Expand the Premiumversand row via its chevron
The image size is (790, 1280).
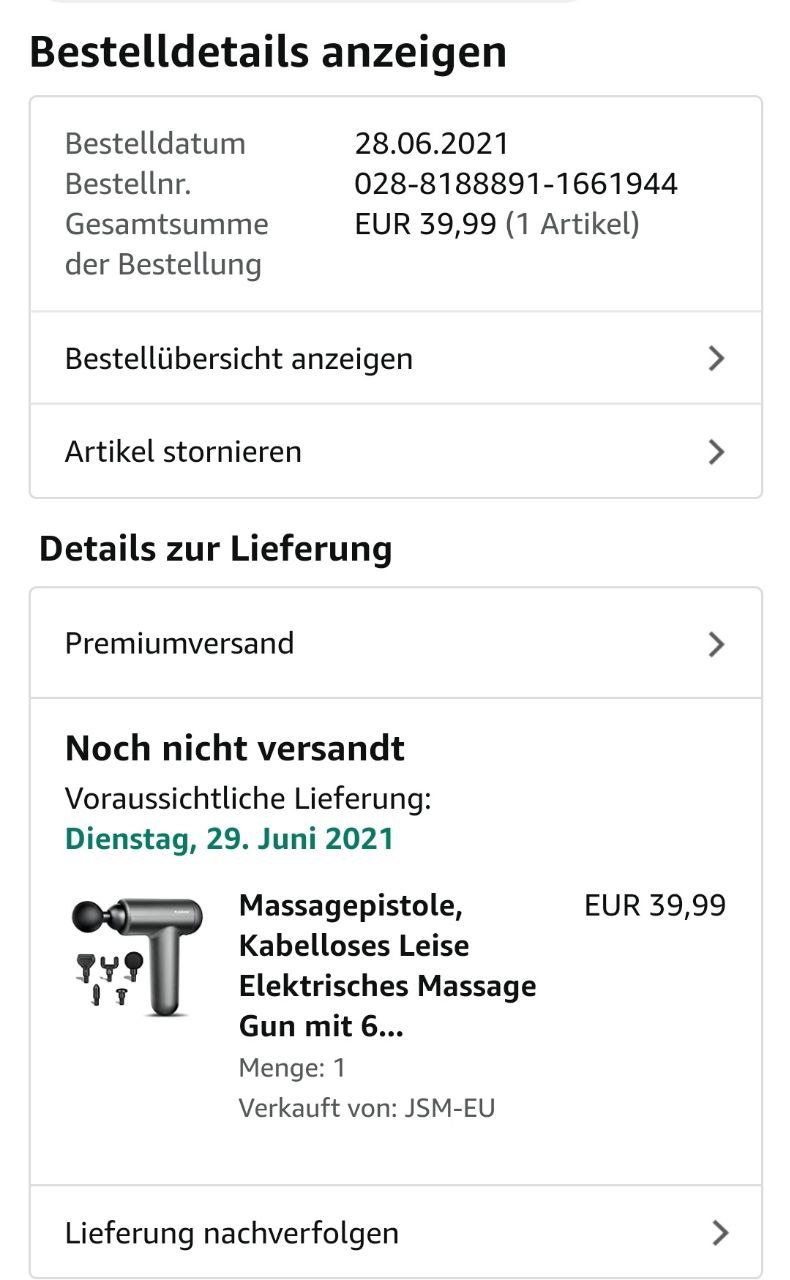tap(716, 644)
